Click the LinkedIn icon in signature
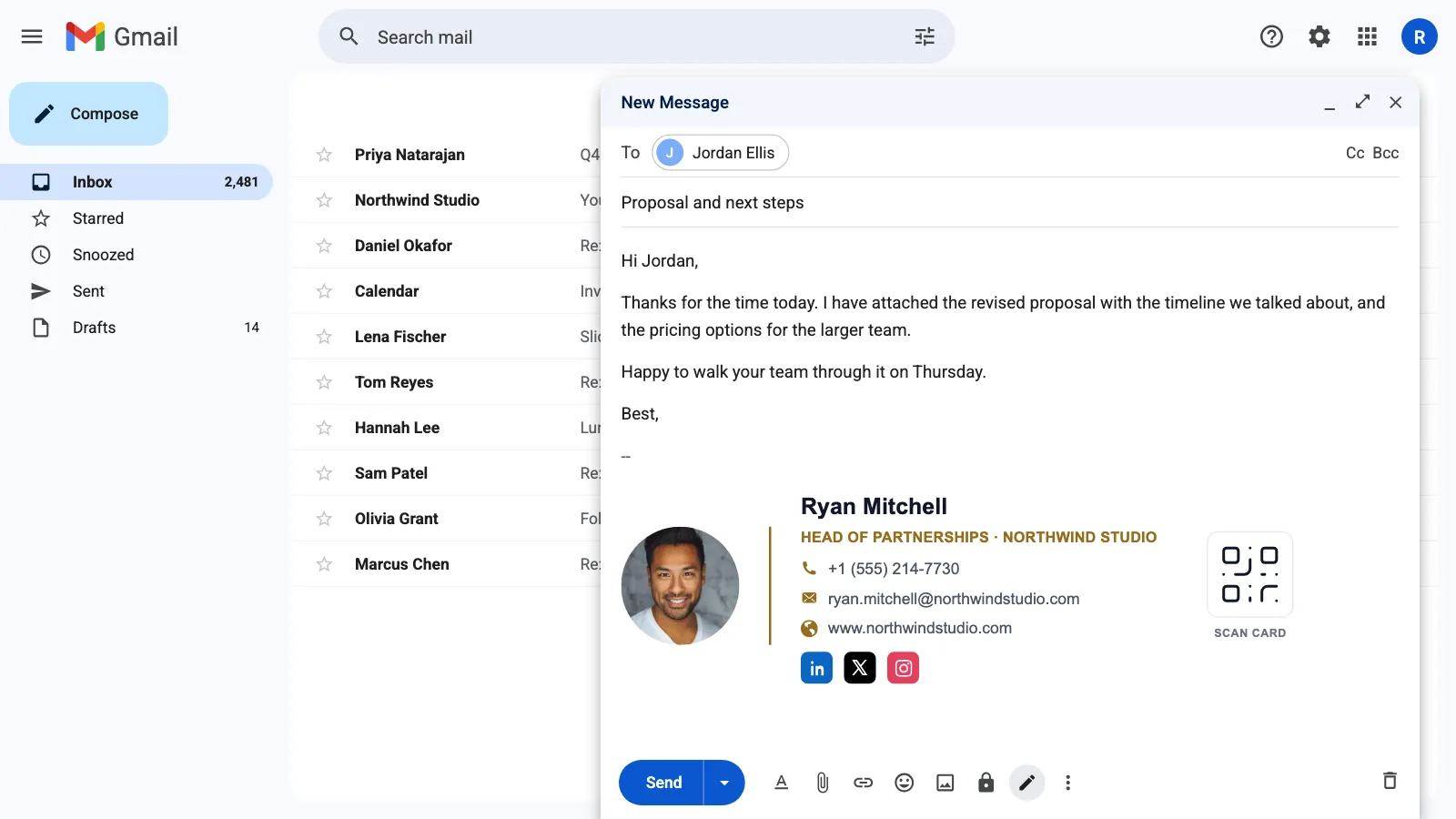Viewport: 1456px width, 819px height. [816, 668]
